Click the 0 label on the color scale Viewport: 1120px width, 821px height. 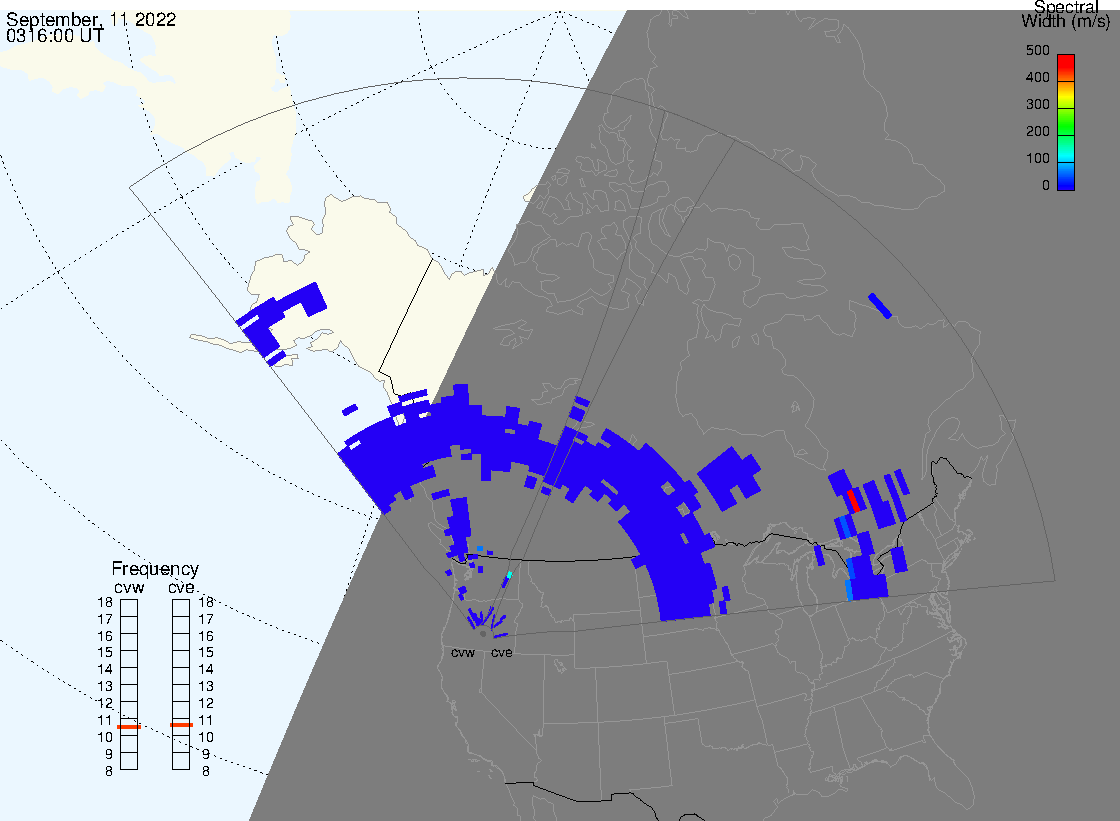click(1046, 186)
